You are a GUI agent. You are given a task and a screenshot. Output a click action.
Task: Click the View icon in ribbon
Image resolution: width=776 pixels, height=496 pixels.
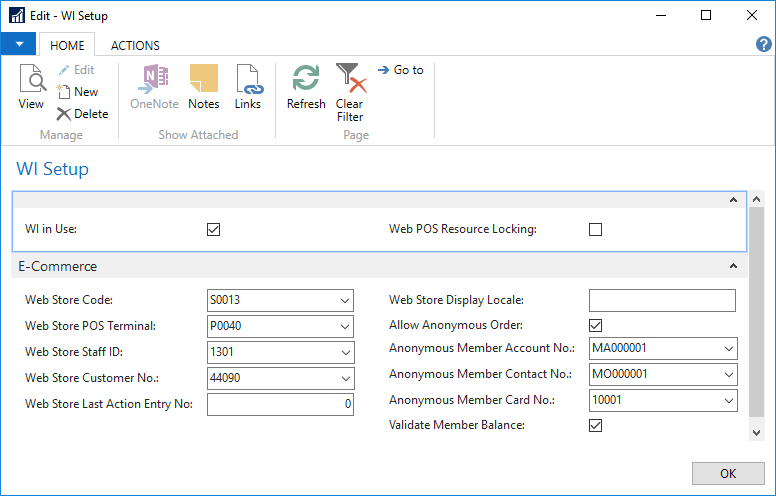[31, 87]
